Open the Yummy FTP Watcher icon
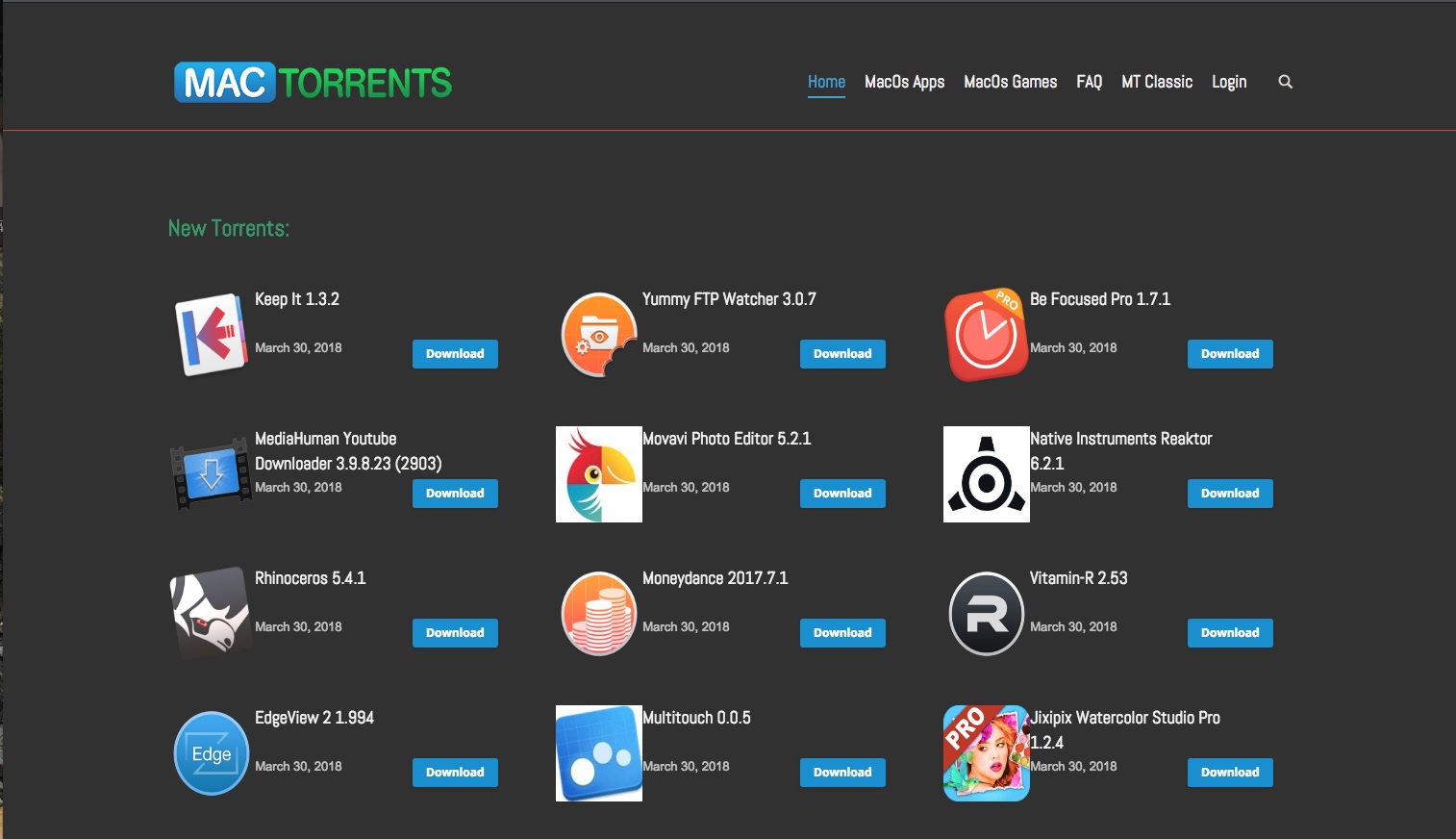The height and width of the screenshot is (839, 1456). pos(598,335)
